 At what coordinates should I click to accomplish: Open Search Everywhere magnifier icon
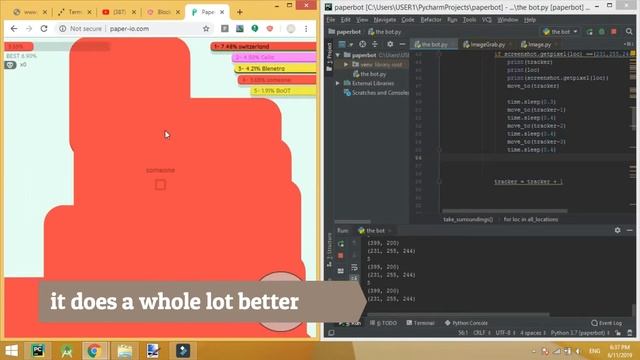pos(629,31)
